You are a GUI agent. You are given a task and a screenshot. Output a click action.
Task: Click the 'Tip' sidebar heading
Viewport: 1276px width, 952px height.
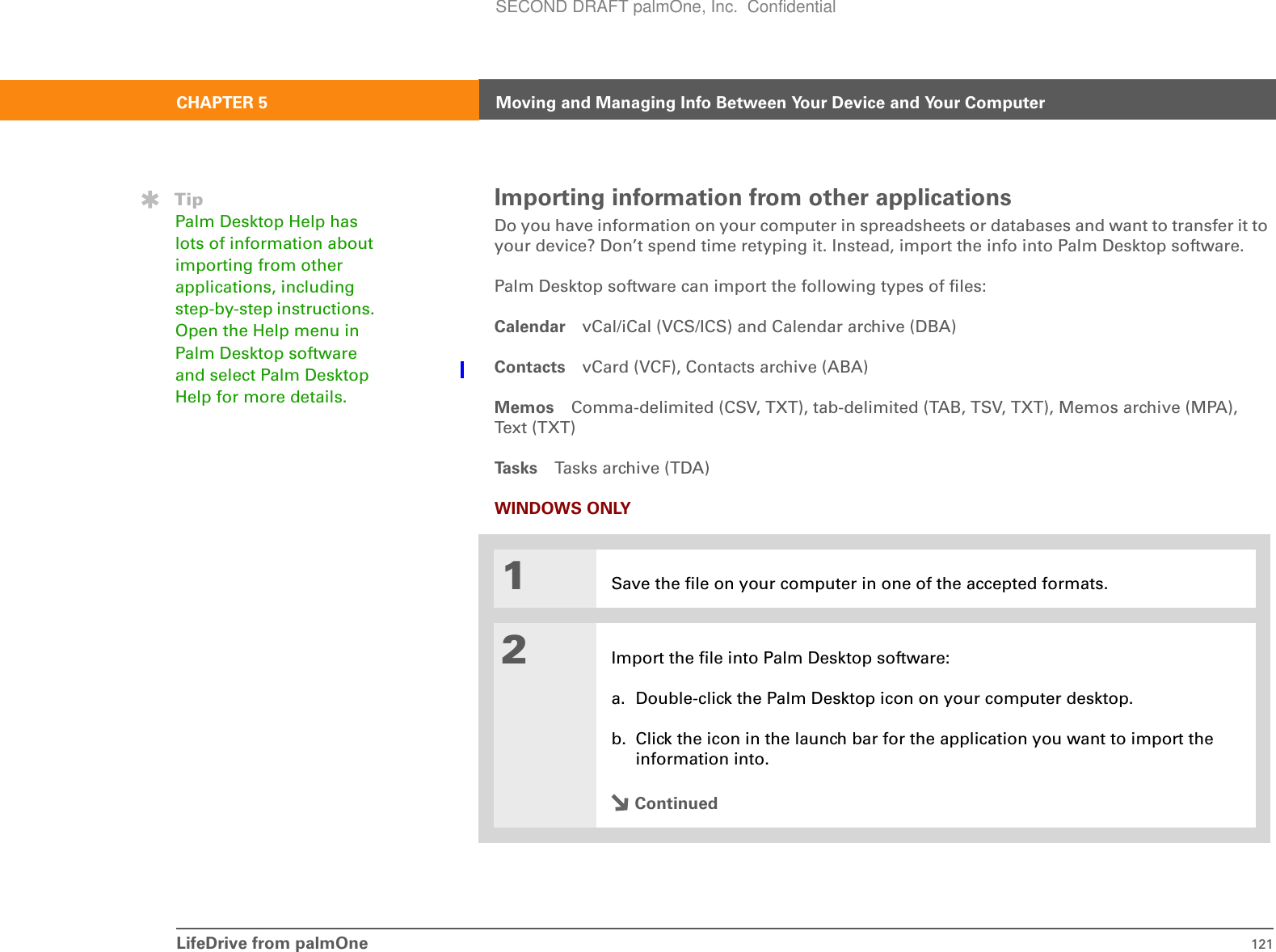(x=189, y=200)
